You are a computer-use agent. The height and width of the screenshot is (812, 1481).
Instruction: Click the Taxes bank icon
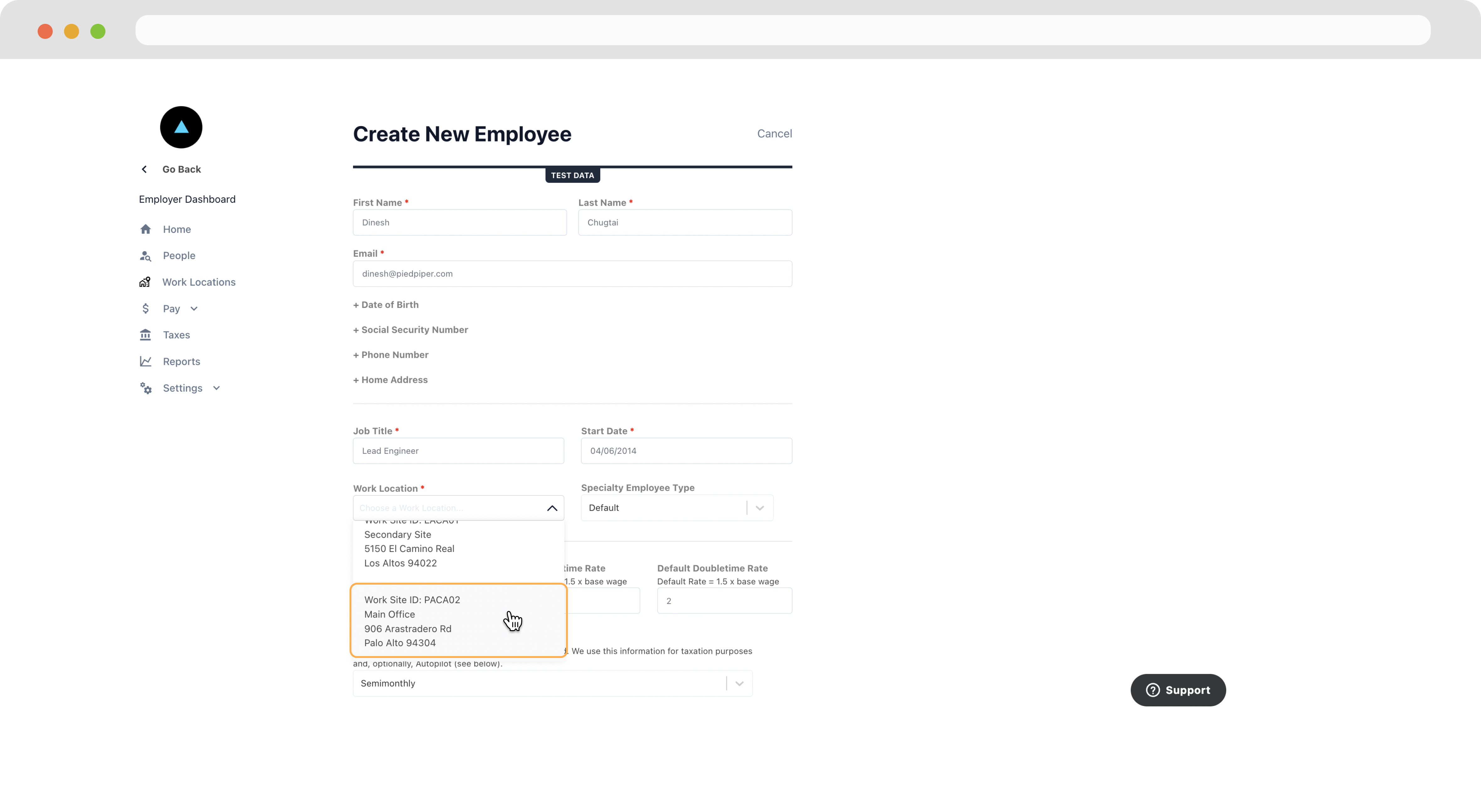point(146,335)
